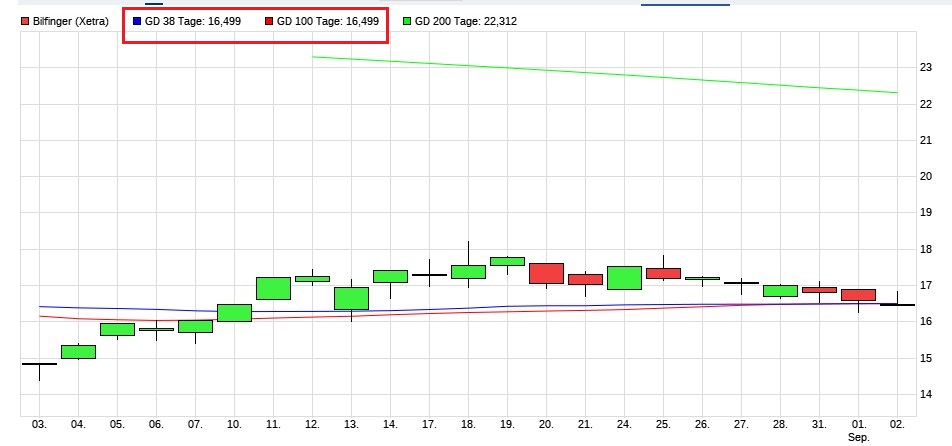
Task: Click the green candlestick on the 11th
Action: 273,288
